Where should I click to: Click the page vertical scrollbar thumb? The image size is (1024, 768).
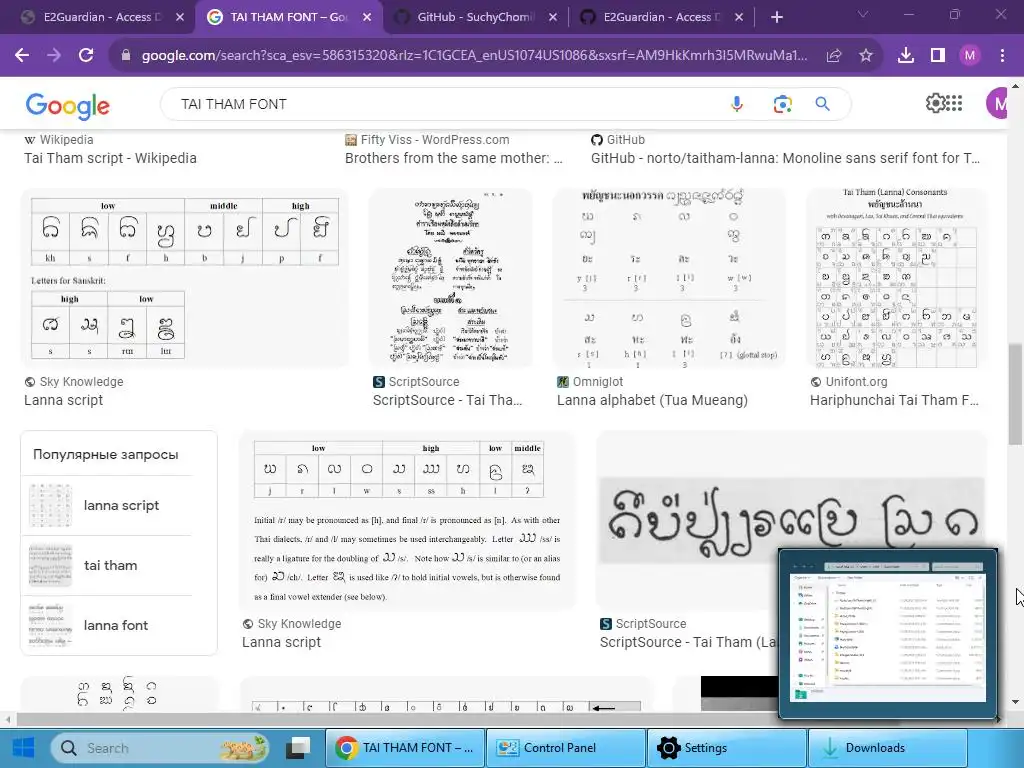pos(1016,394)
